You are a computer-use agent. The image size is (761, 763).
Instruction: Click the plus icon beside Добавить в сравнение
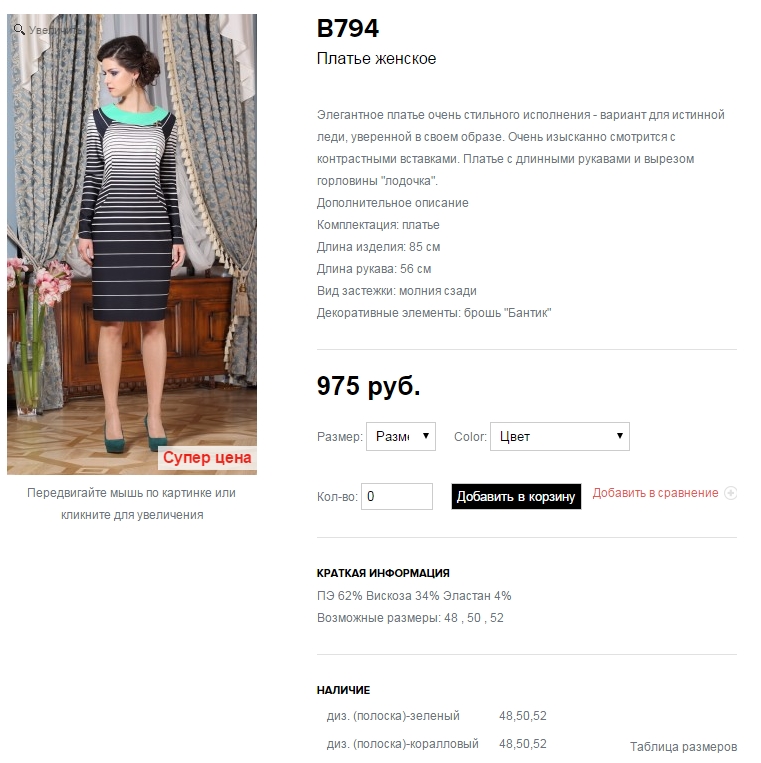[x=730, y=493]
